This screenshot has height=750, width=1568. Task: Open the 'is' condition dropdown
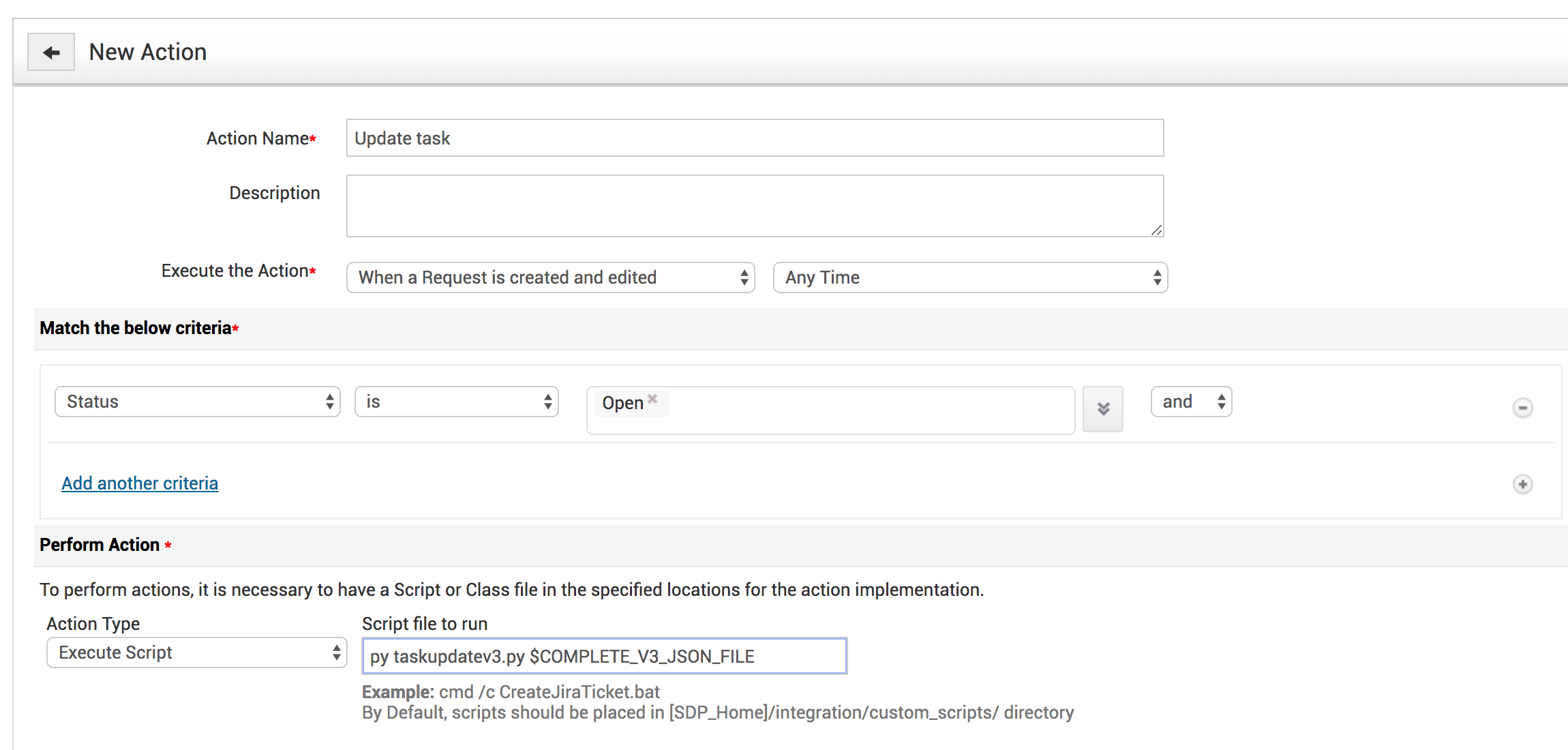pos(456,402)
